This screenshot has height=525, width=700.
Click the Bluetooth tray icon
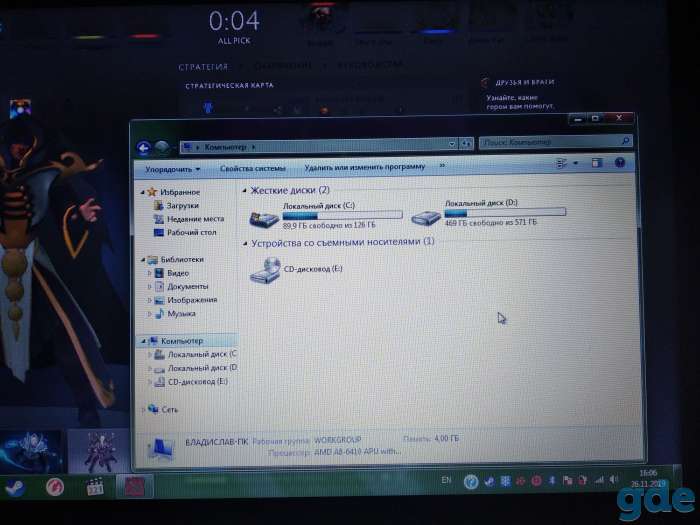click(x=552, y=480)
